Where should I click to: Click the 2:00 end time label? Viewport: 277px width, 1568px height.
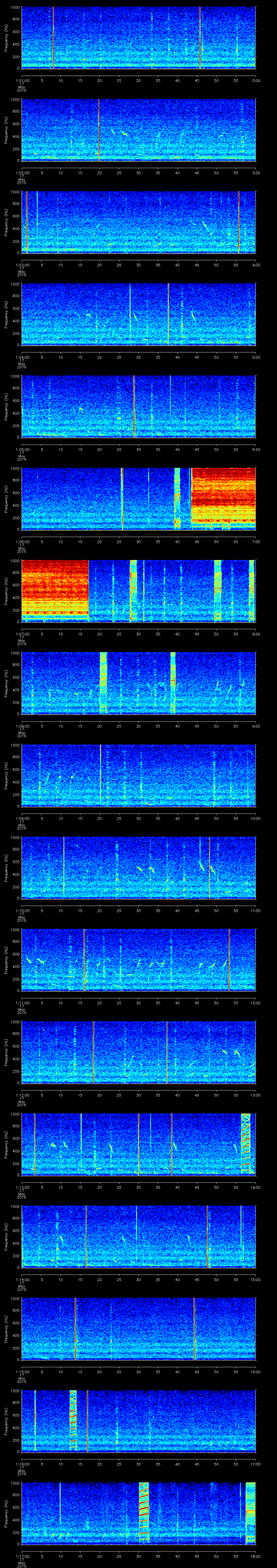256,80
